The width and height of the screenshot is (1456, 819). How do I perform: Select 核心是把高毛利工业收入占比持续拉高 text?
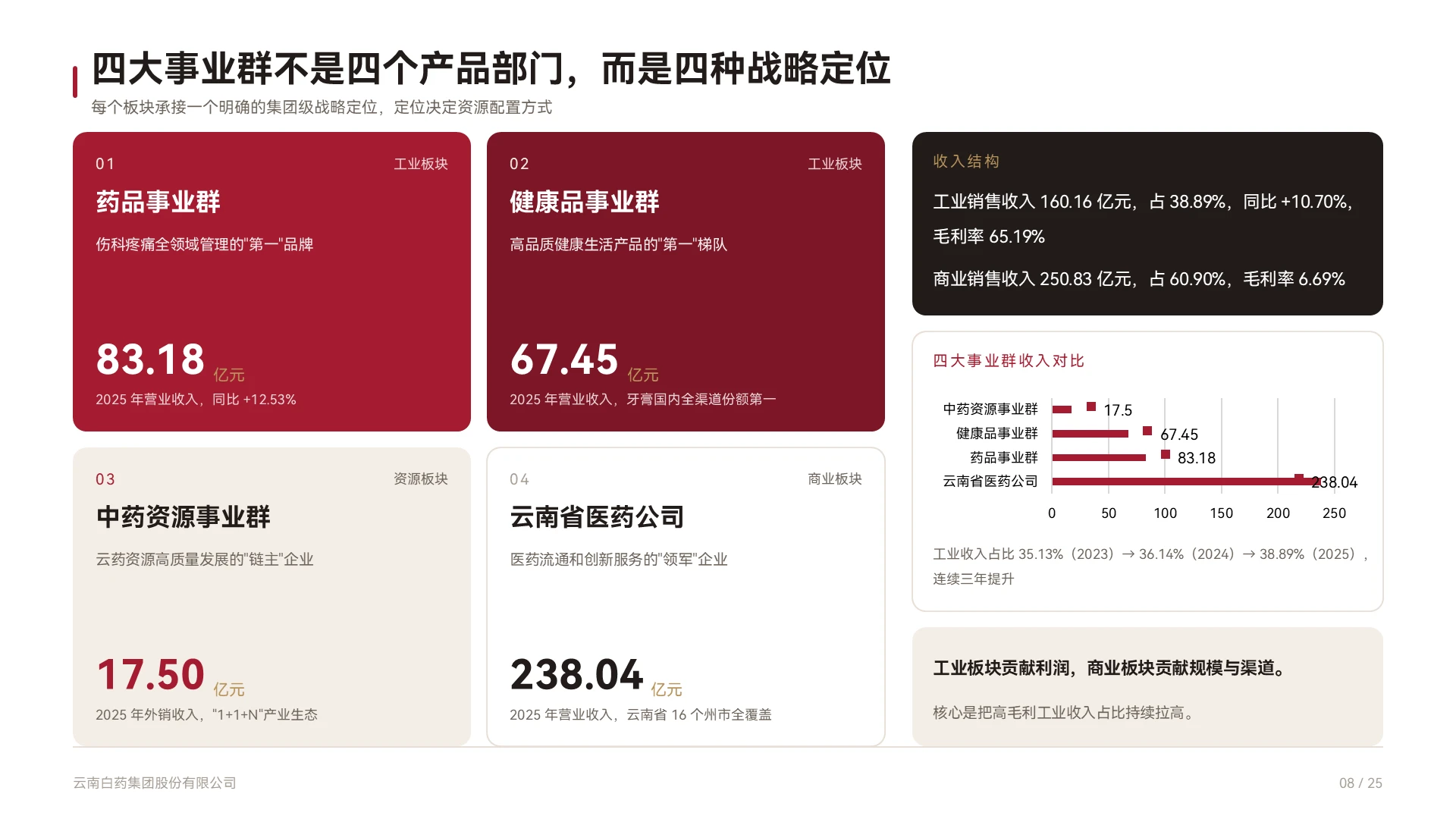point(1064,713)
